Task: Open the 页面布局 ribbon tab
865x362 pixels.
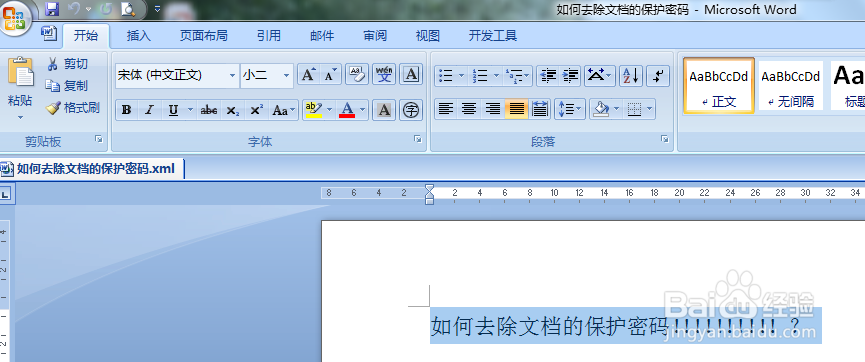Action: tap(204, 36)
